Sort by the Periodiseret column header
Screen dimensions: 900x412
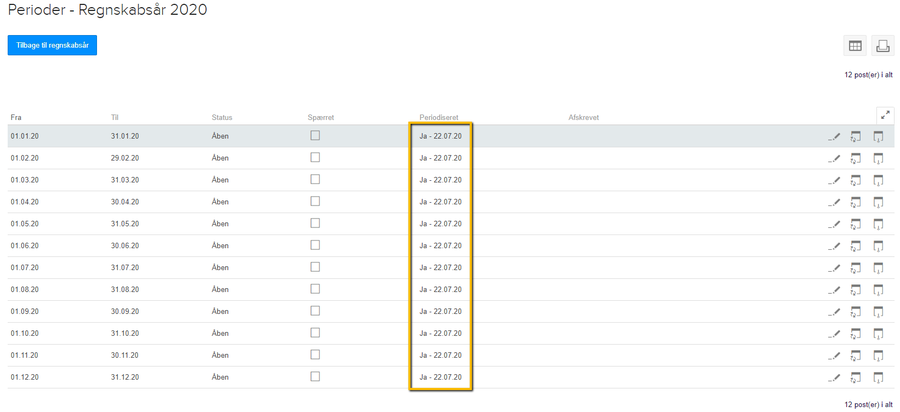point(439,118)
